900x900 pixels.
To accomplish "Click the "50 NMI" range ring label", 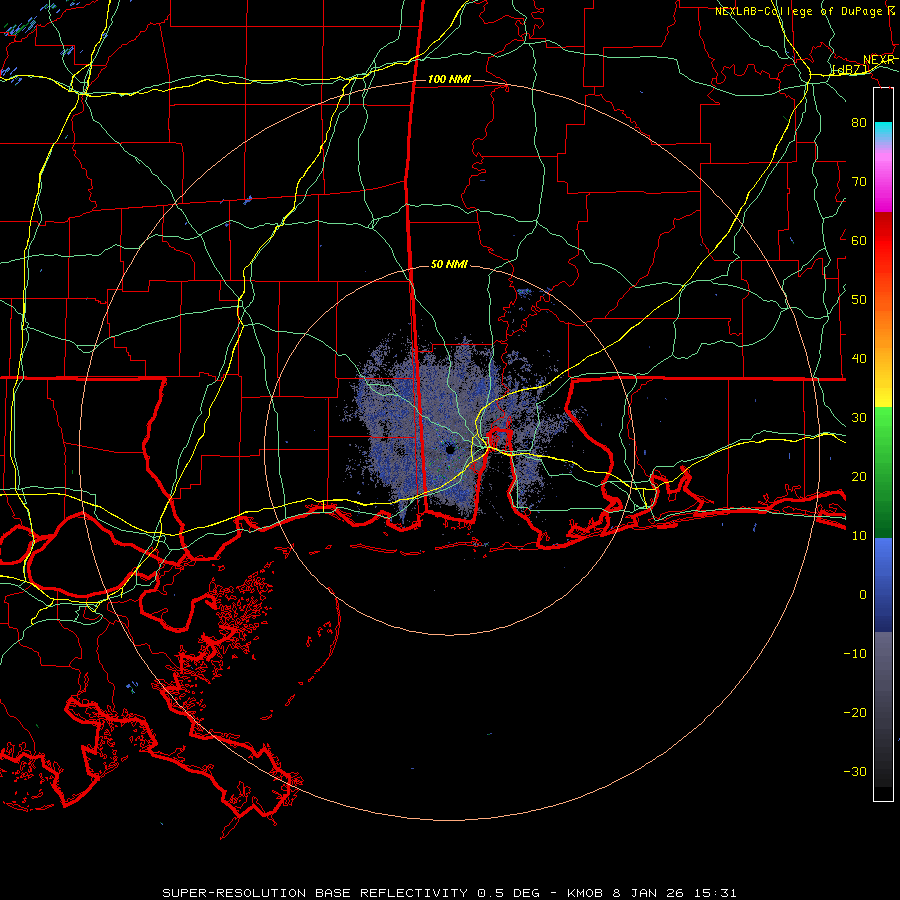I will pyautogui.click(x=449, y=264).
